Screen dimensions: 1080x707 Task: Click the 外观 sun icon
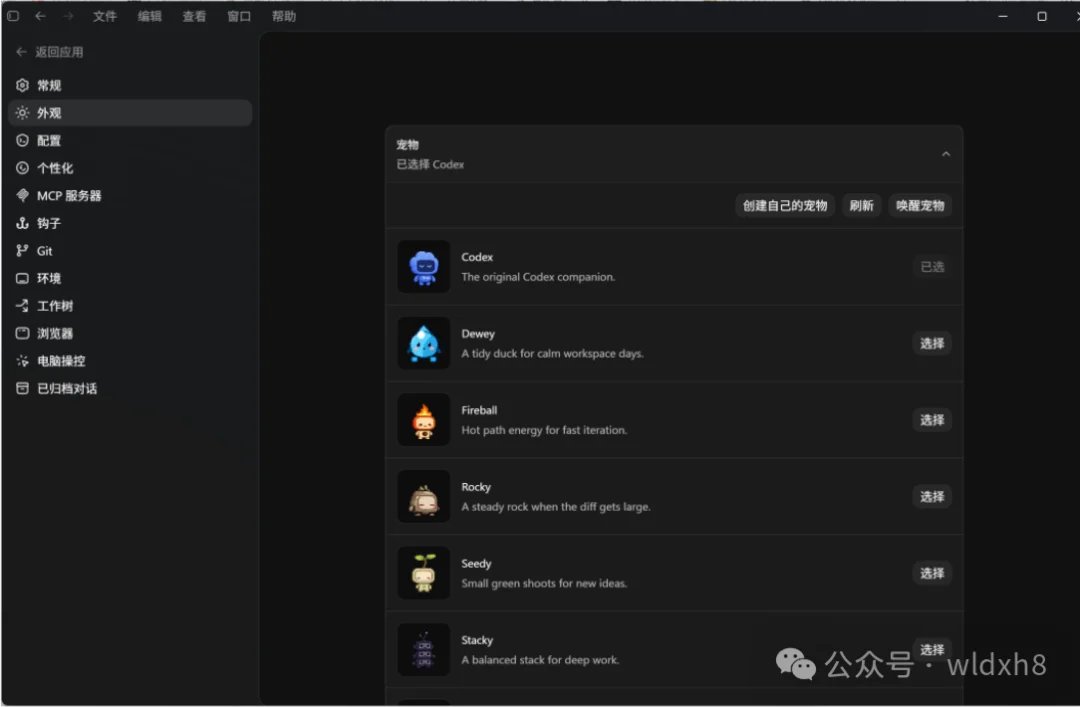pyautogui.click(x=22, y=113)
